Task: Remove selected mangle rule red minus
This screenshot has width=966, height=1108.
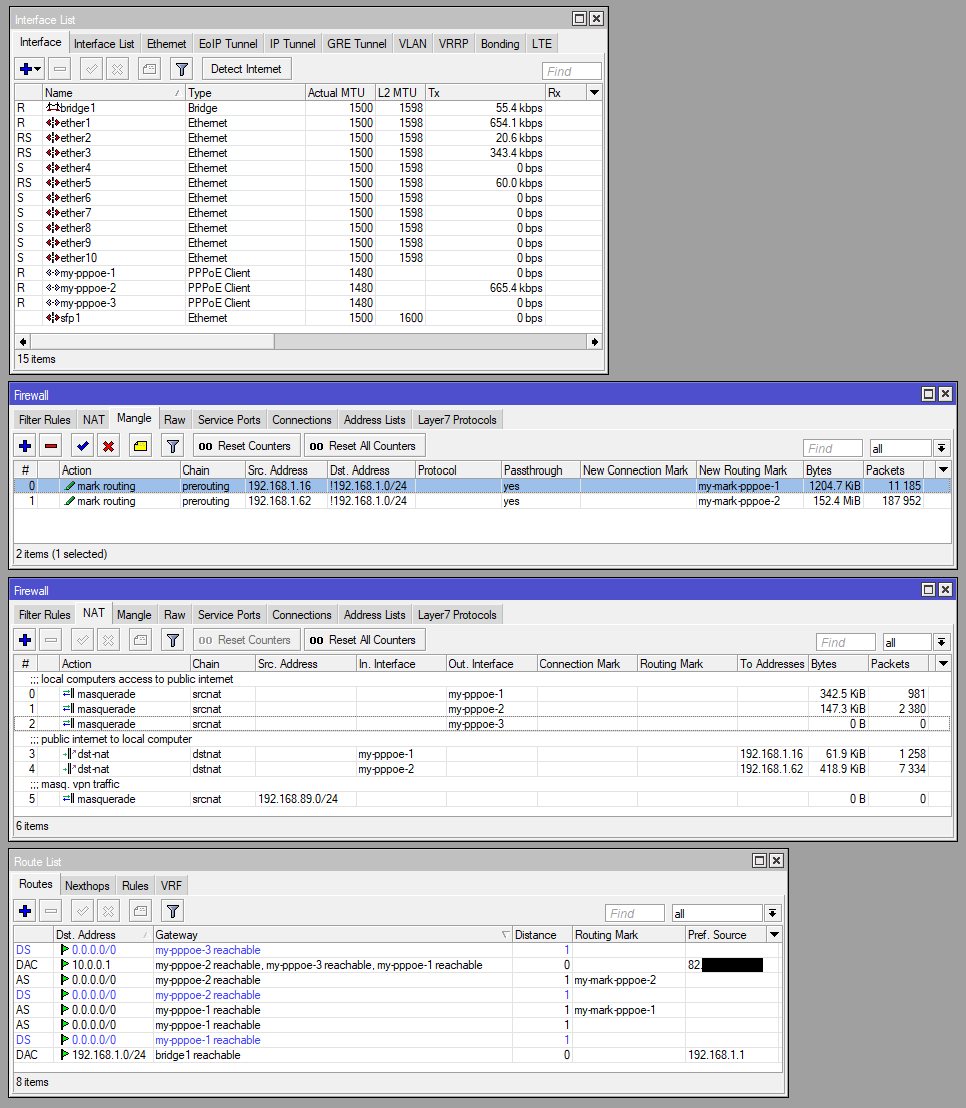Action: (x=51, y=446)
